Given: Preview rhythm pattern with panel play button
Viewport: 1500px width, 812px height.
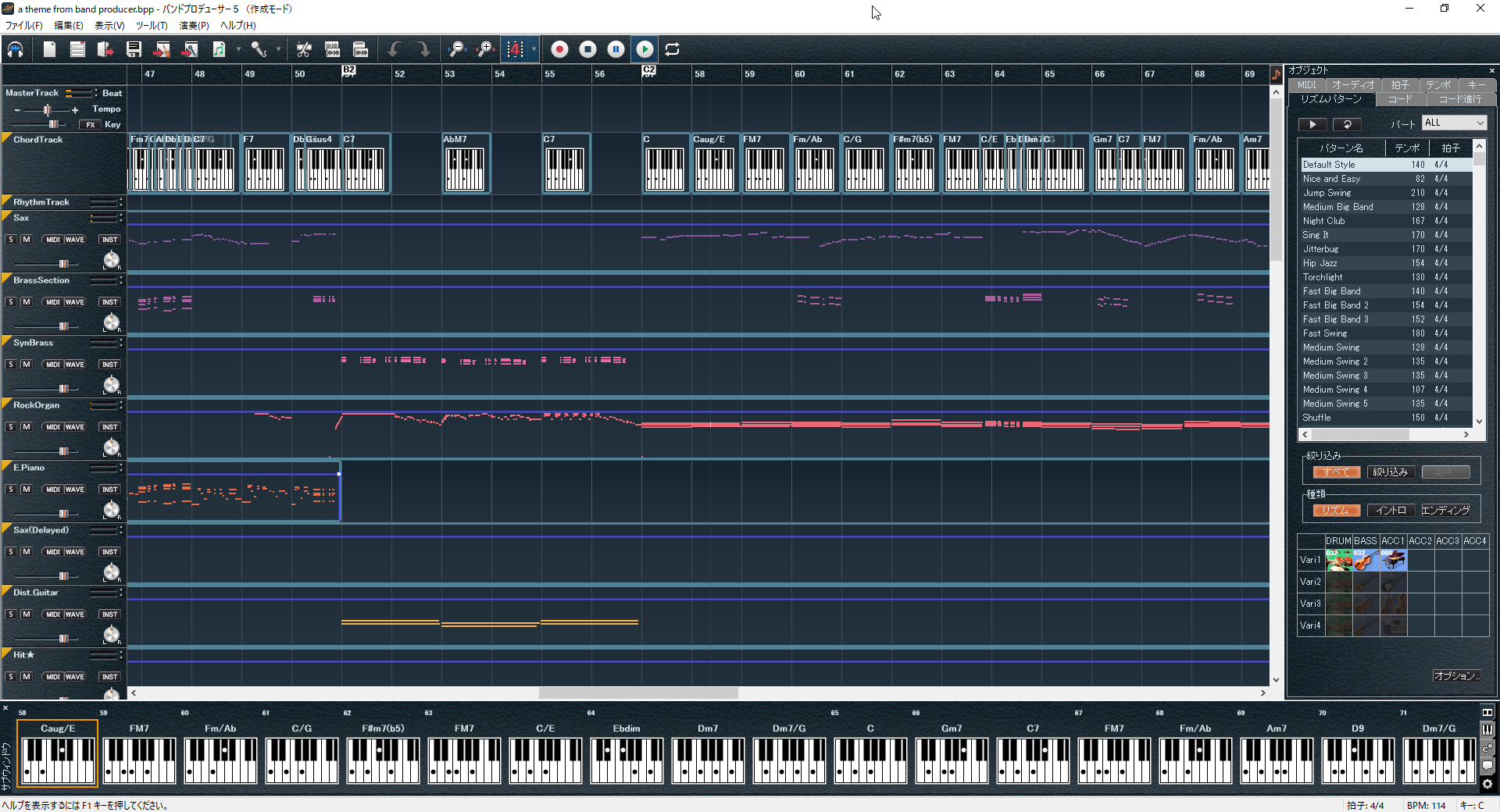Looking at the screenshot, I should pyautogui.click(x=1312, y=124).
